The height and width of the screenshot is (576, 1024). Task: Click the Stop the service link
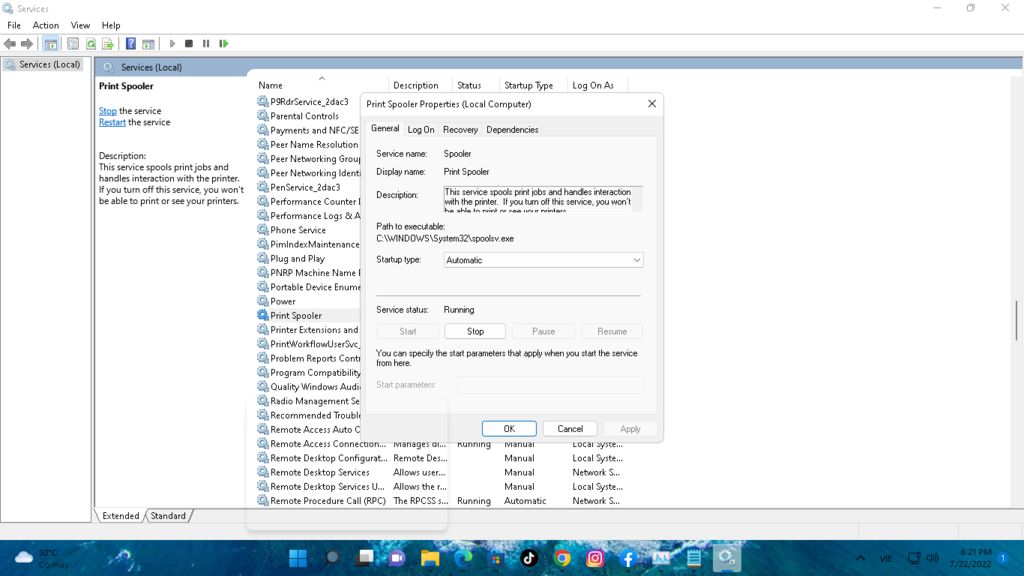108,111
